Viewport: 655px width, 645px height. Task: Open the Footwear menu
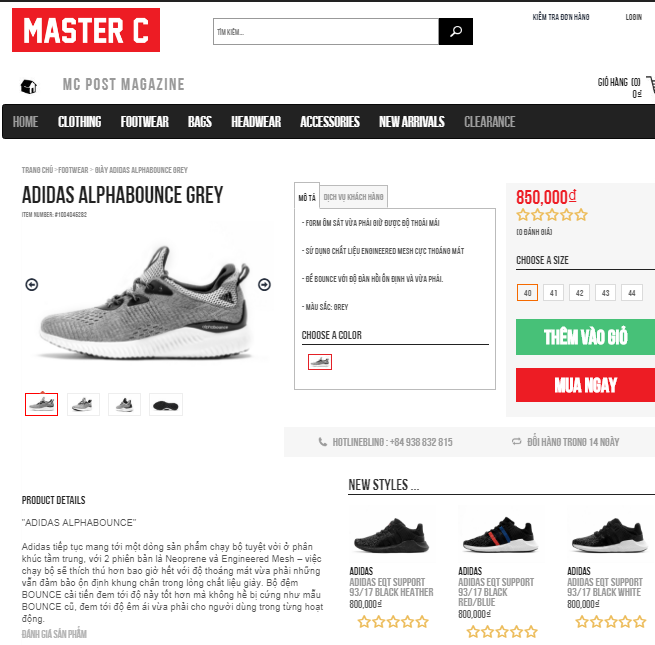[x=145, y=122]
